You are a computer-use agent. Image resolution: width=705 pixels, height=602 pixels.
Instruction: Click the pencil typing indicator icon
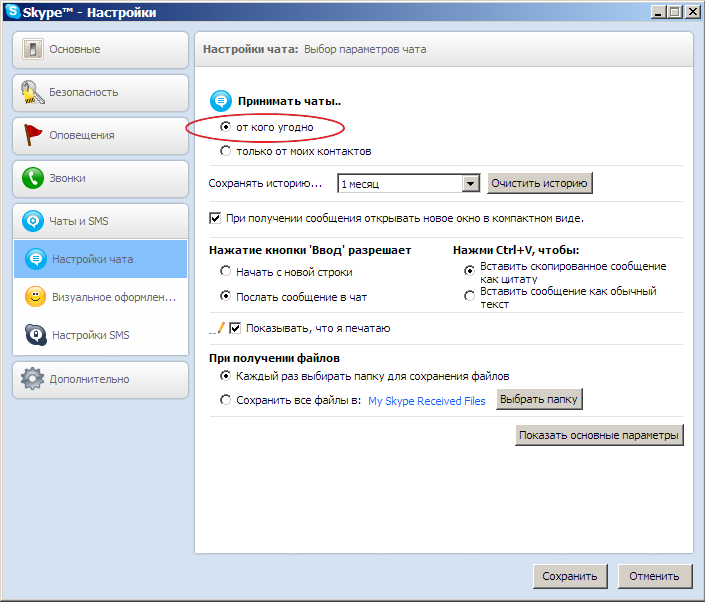tap(217, 329)
